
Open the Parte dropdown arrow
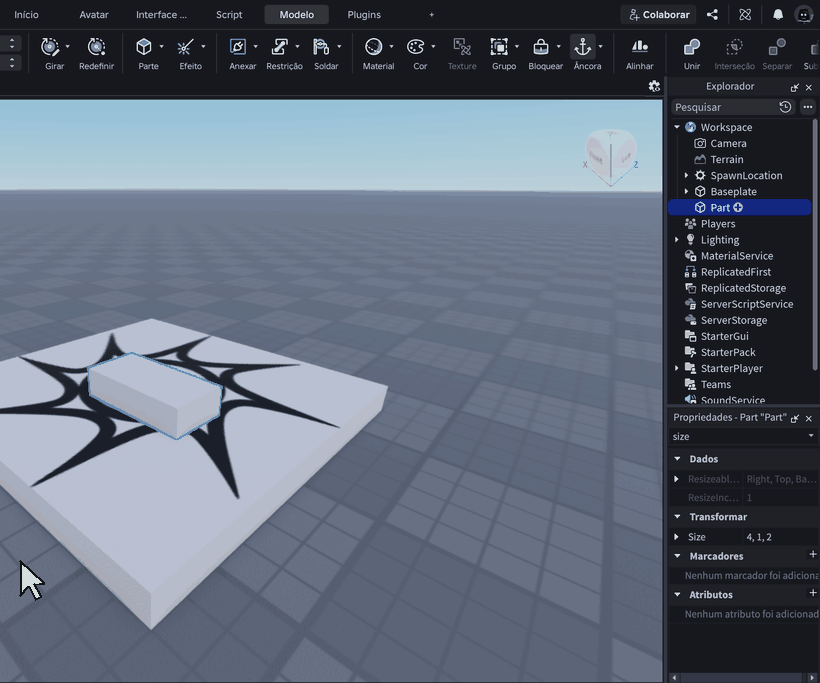pyautogui.click(x=162, y=47)
